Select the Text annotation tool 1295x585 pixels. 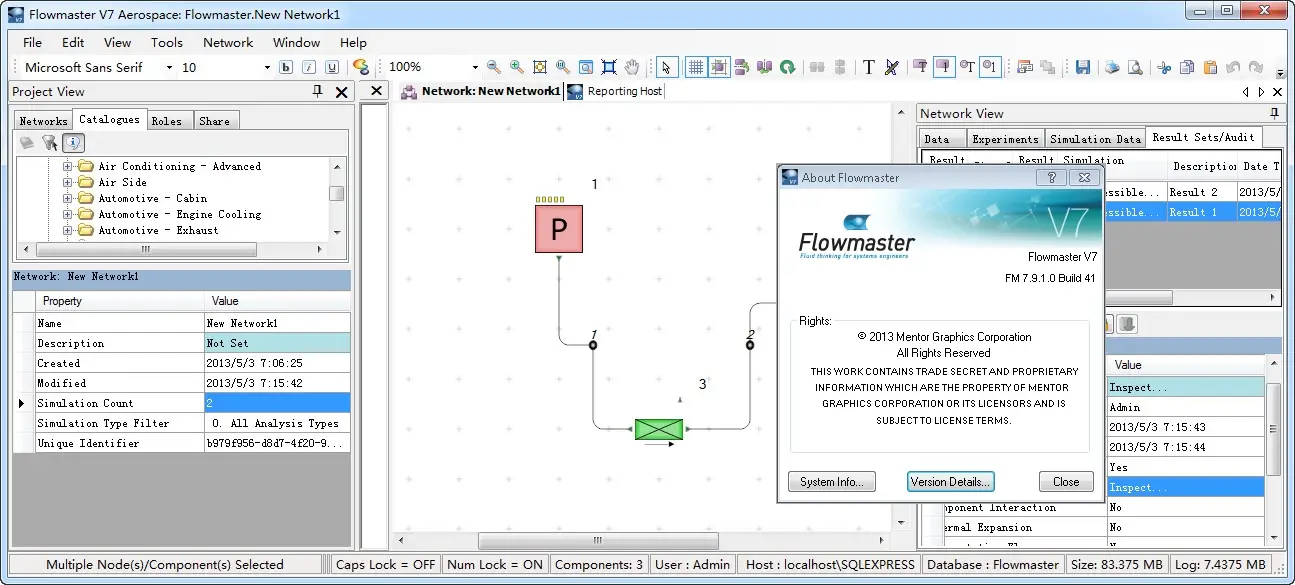click(869, 67)
